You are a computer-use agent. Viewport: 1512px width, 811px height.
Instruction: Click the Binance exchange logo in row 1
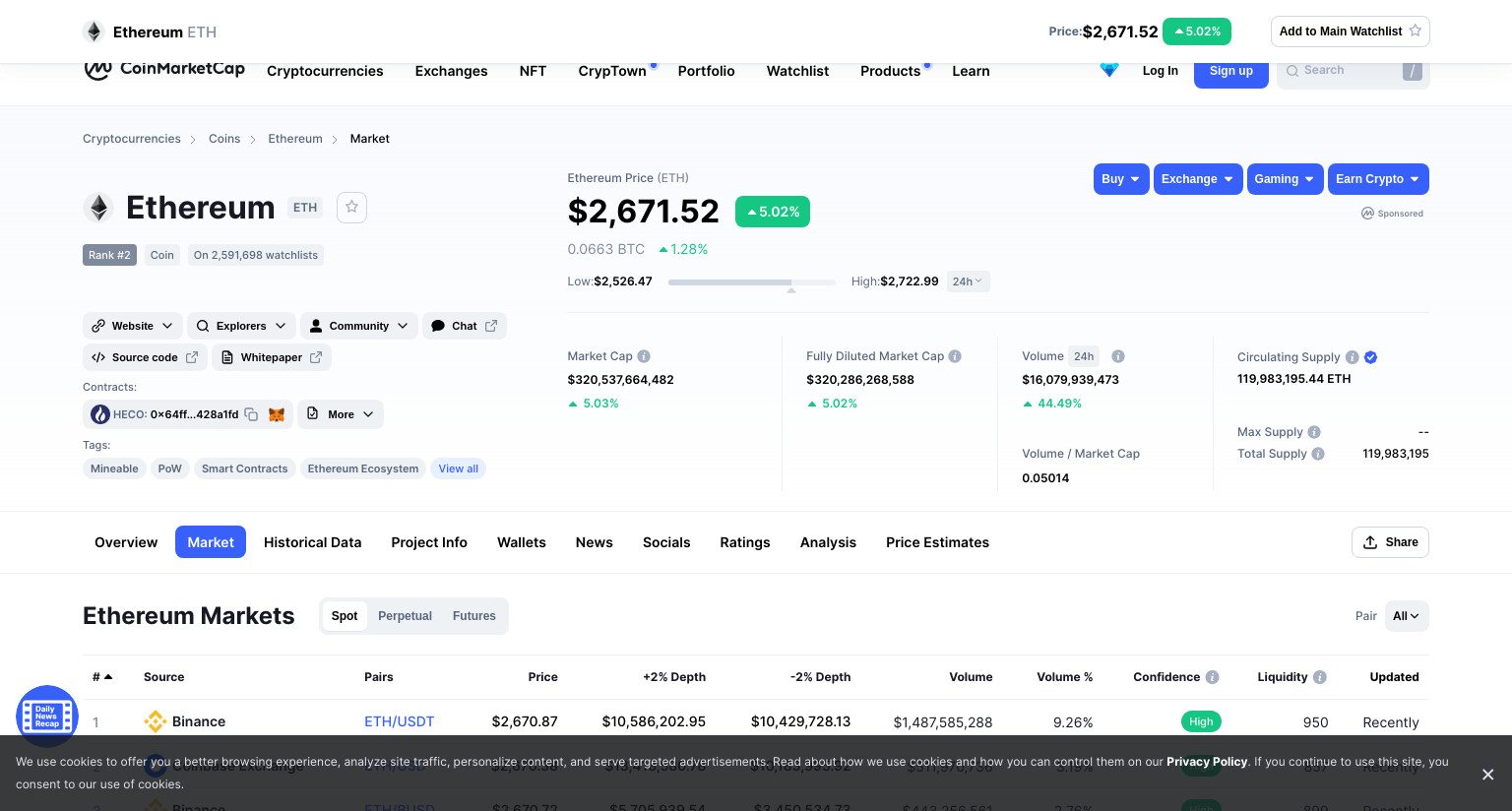click(x=156, y=721)
